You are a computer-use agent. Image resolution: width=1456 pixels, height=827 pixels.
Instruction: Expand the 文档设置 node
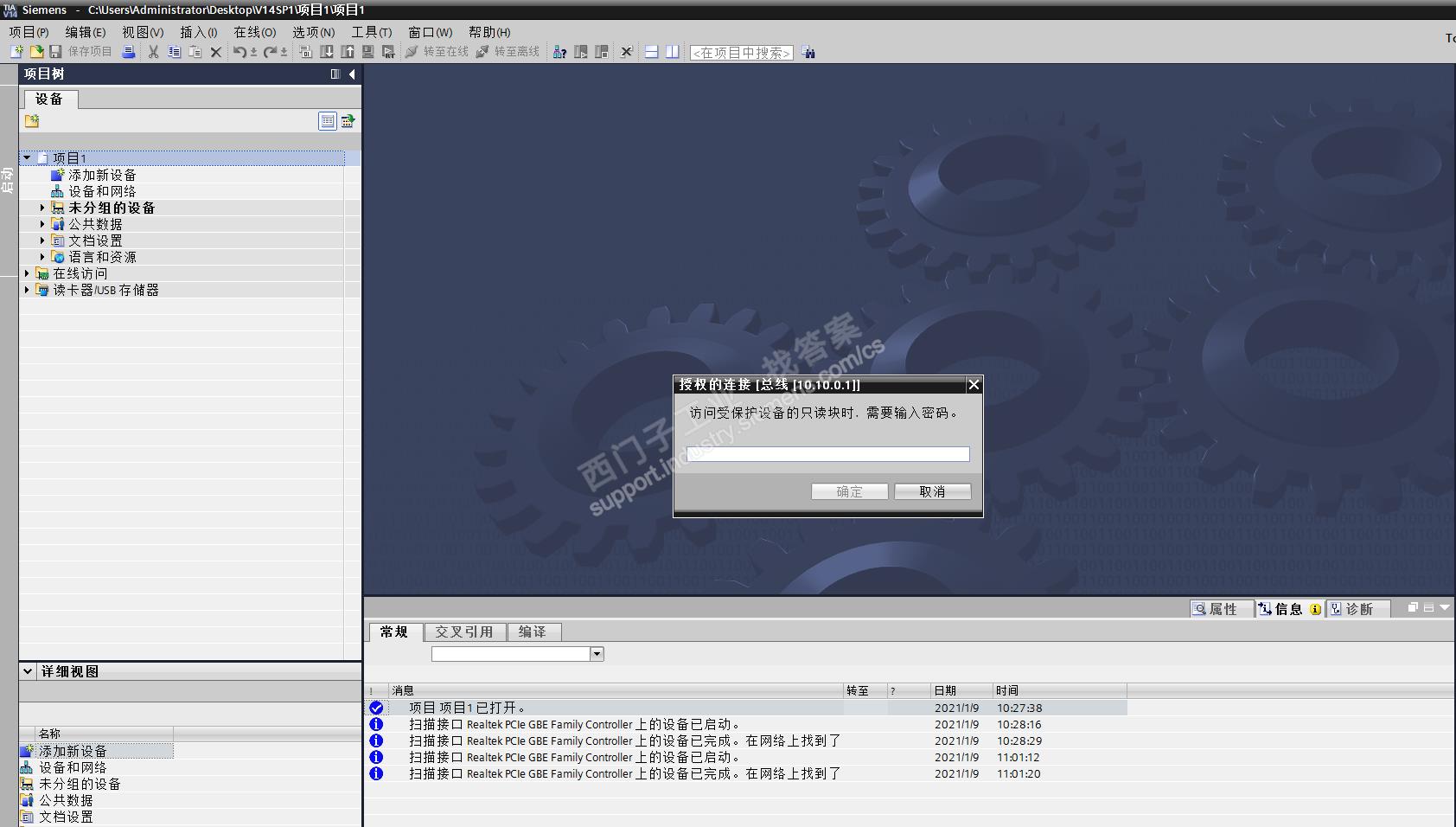click(42, 240)
